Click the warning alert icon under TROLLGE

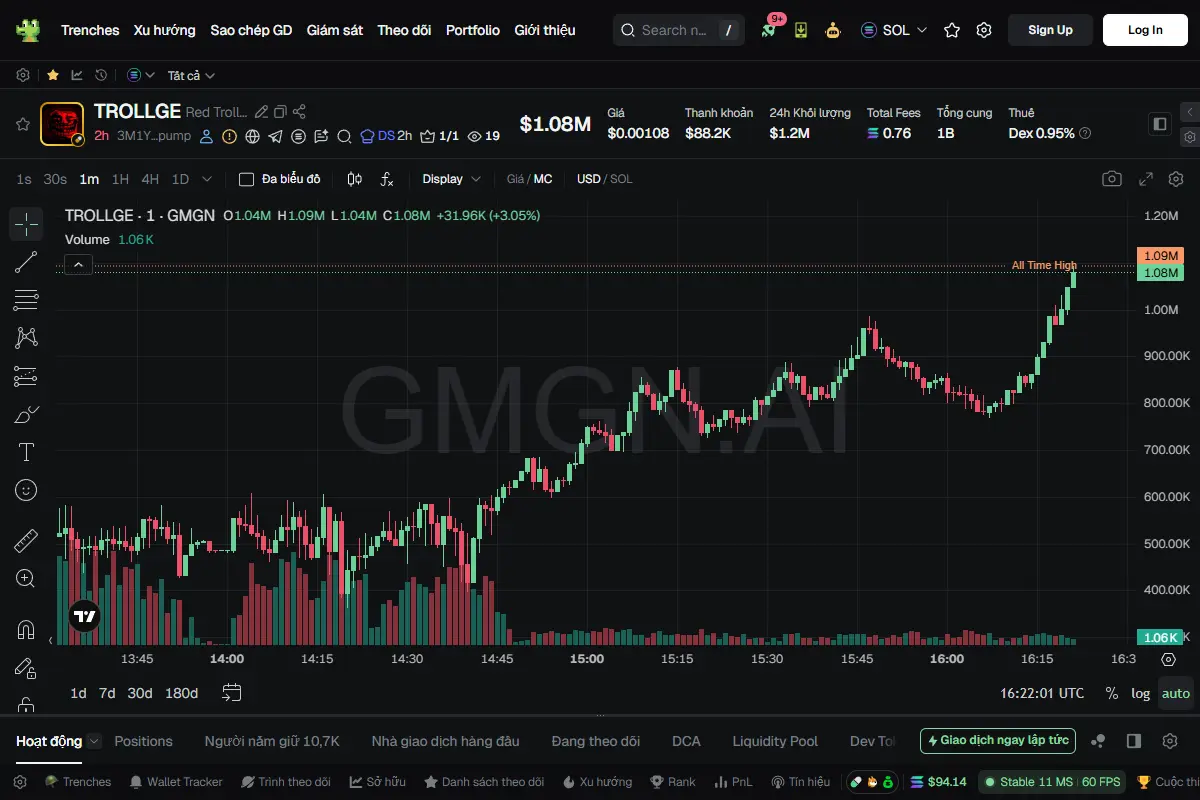click(x=229, y=136)
